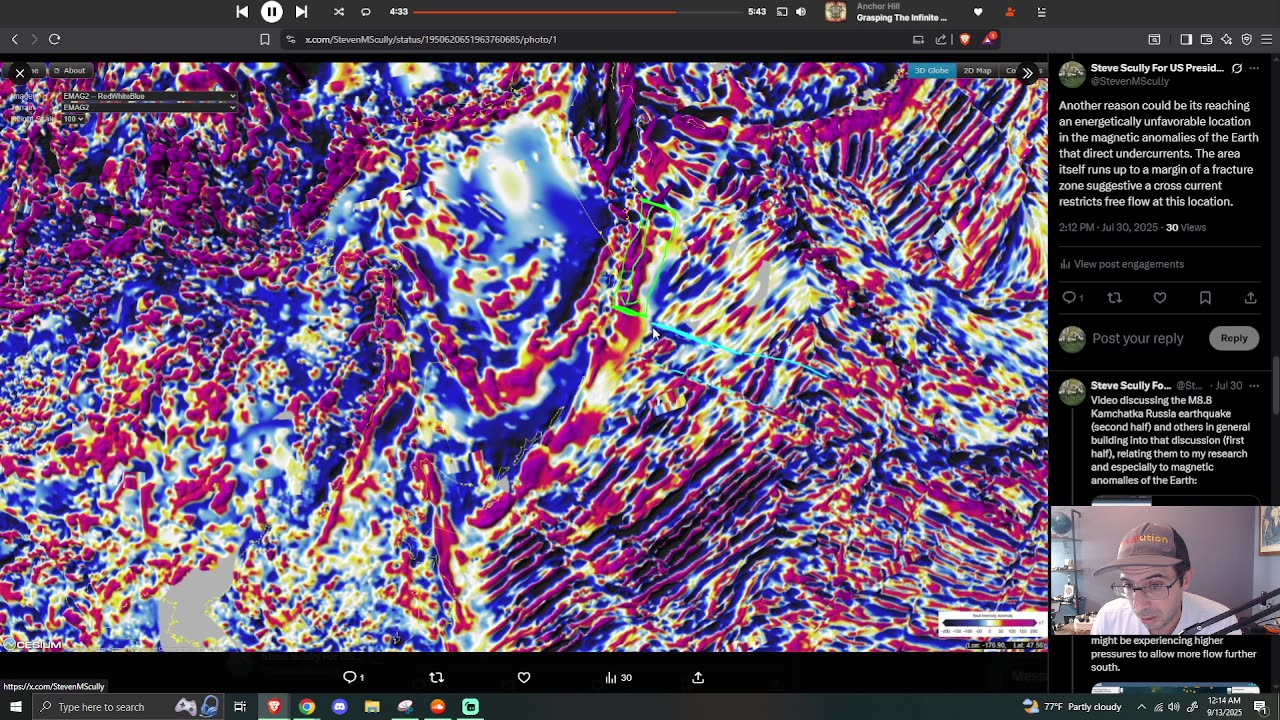
Task: Open Discord from taskbar
Action: pyautogui.click(x=340, y=707)
